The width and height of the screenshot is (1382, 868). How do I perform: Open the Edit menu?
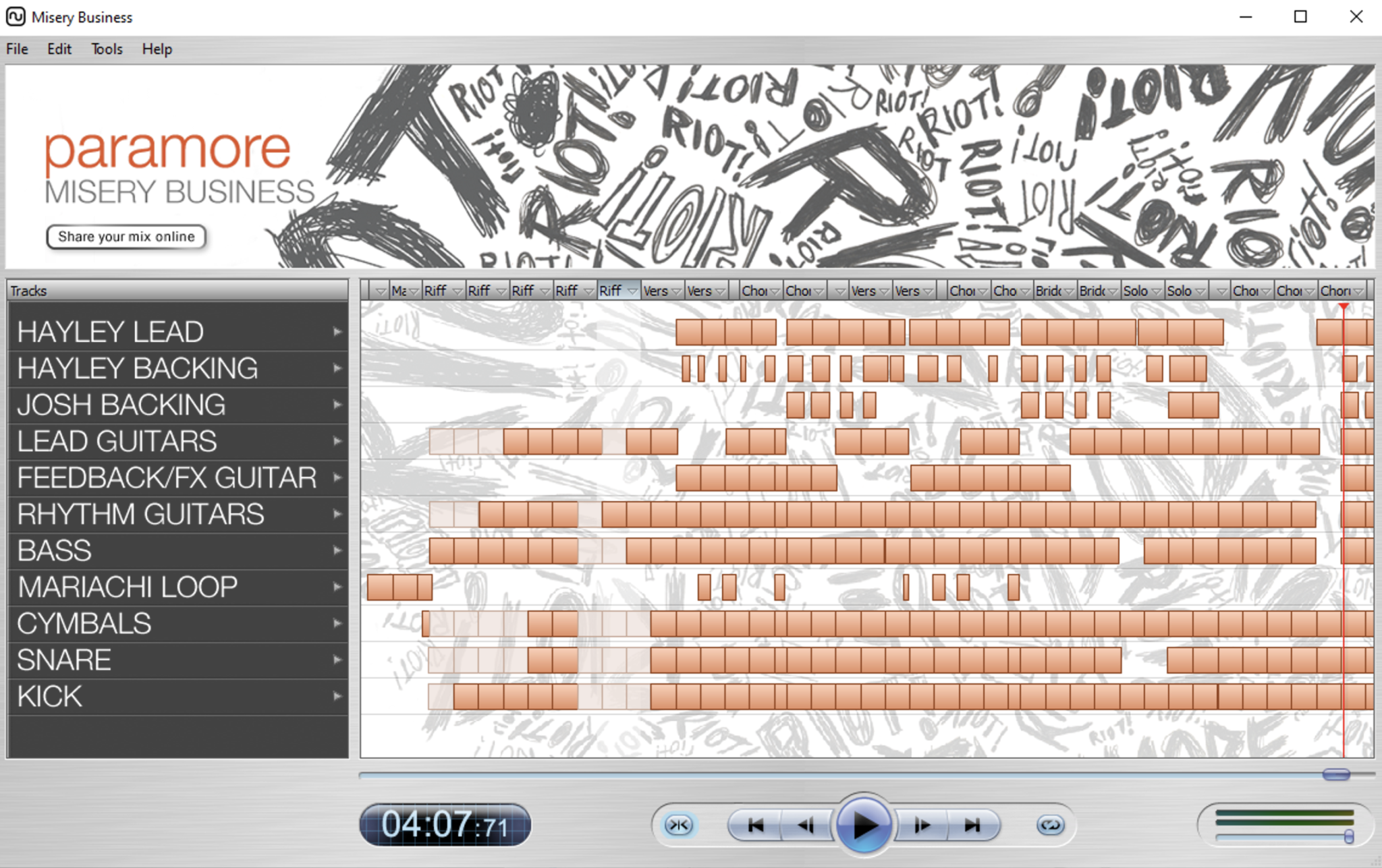59,49
